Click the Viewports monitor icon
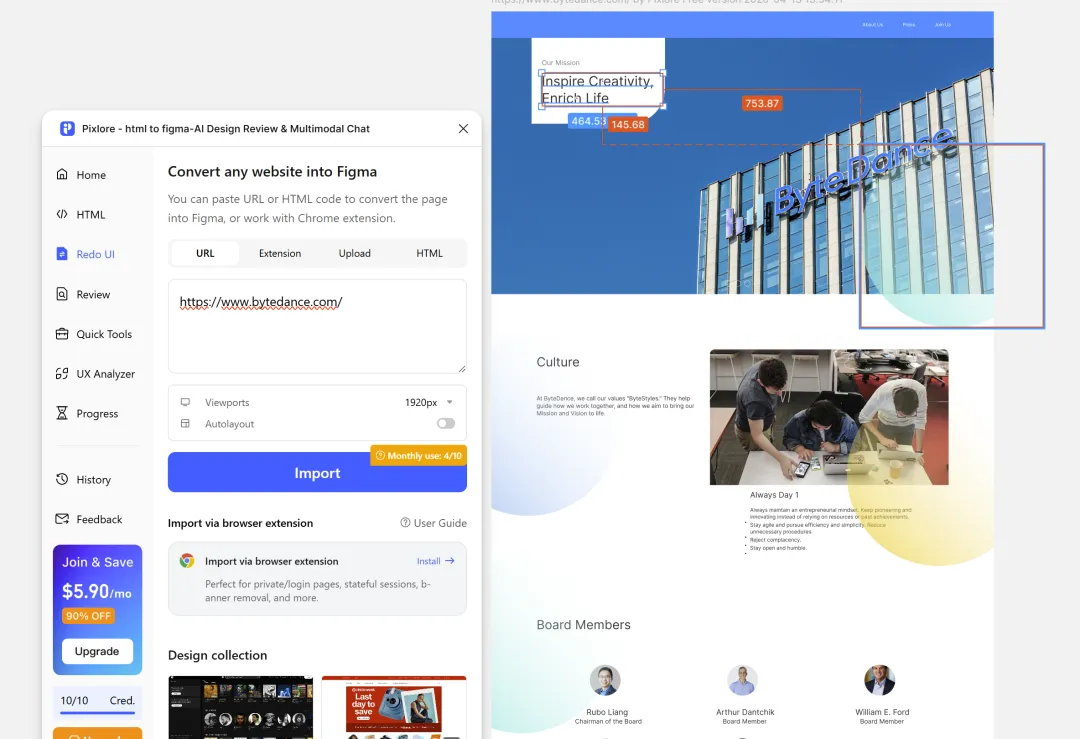Screen dimensions: 1080x739 (185, 402)
